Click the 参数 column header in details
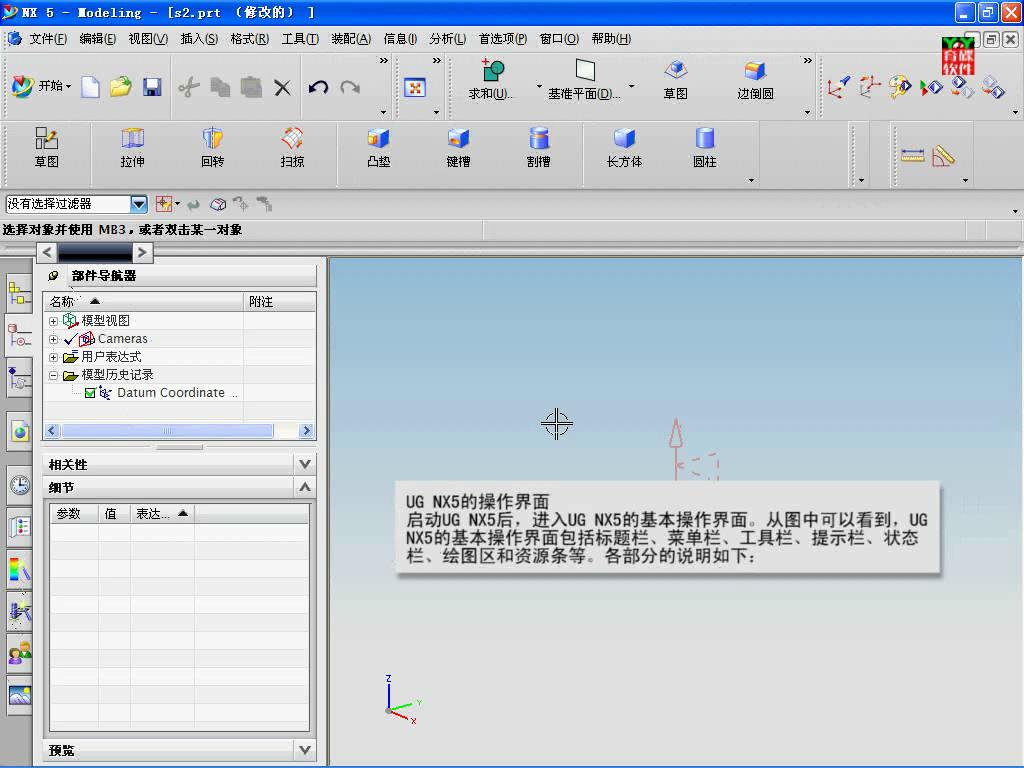1024x768 pixels. click(x=74, y=514)
